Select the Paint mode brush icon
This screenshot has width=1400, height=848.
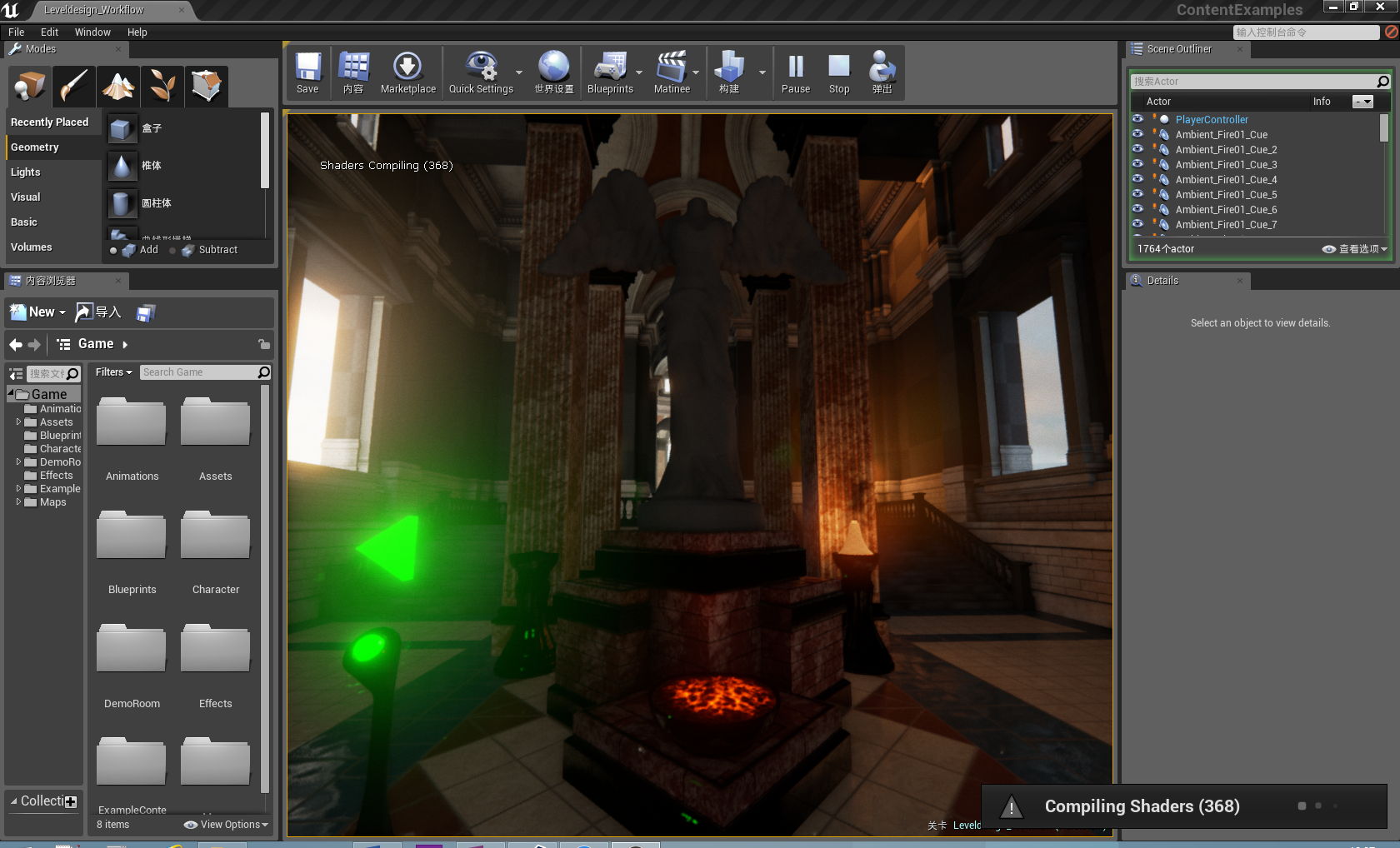pyautogui.click(x=73, y=86)
